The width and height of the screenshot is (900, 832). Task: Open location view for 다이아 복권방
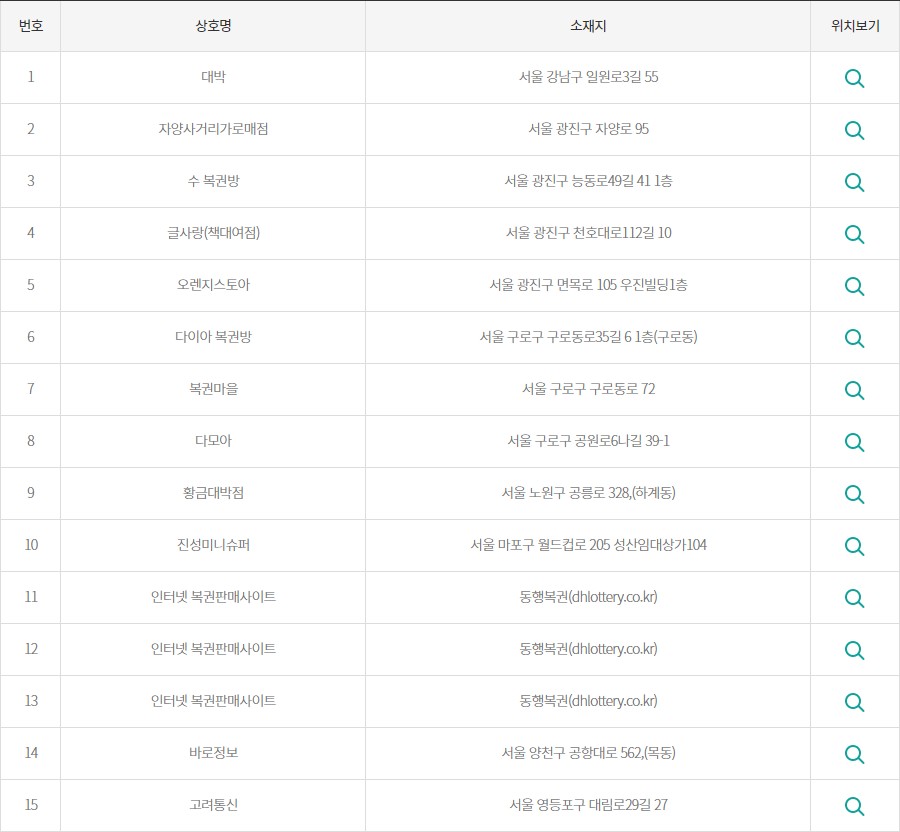click(x=854, y=339)
